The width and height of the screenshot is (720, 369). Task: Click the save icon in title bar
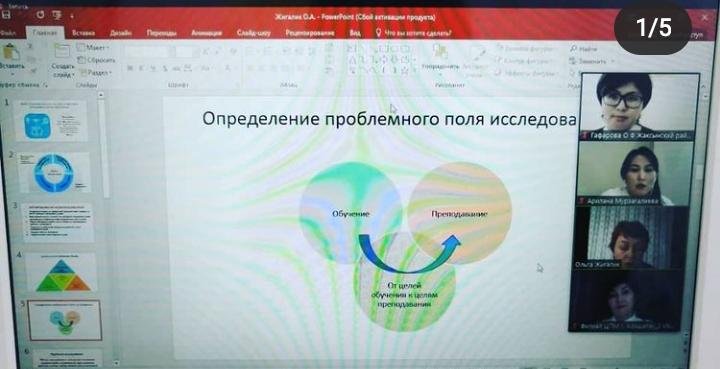pos(6,15)
